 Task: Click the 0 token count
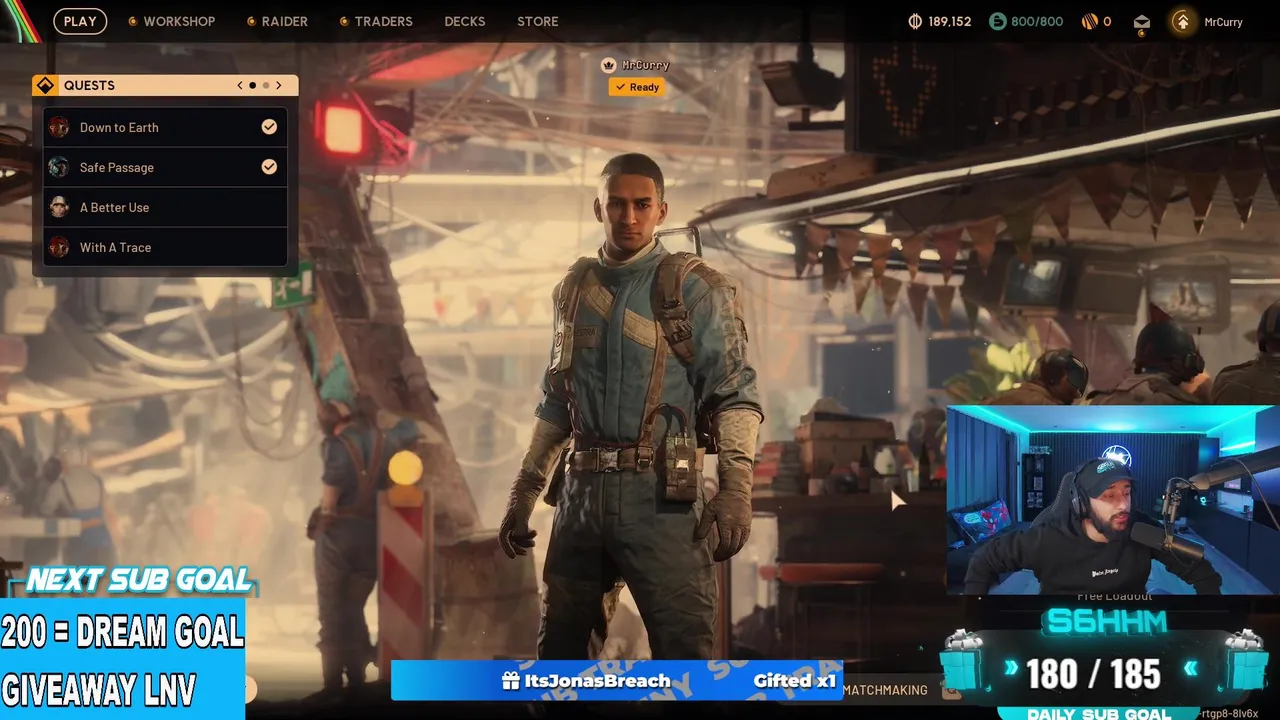1107,21
